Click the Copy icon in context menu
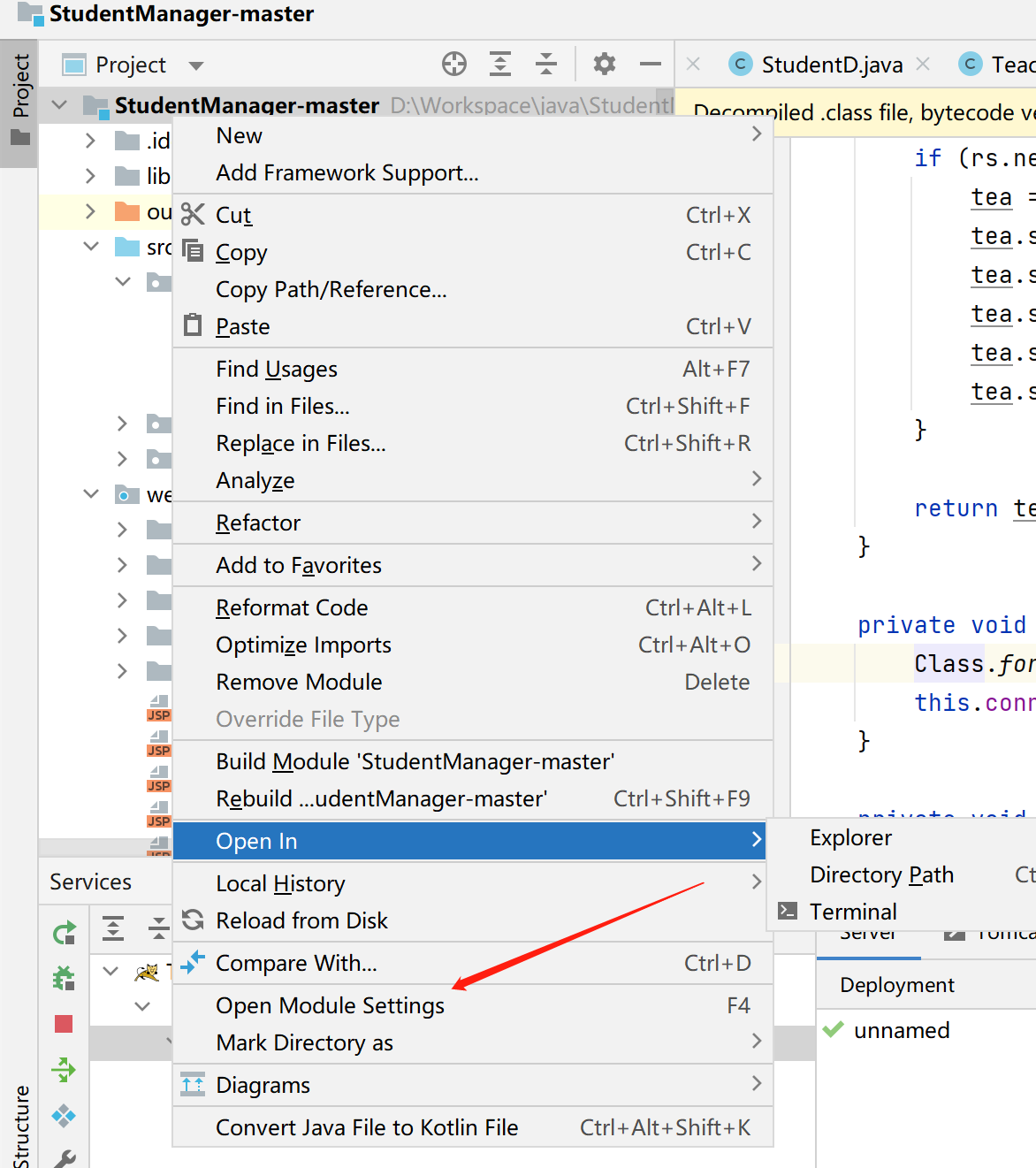 click(193, 251)
